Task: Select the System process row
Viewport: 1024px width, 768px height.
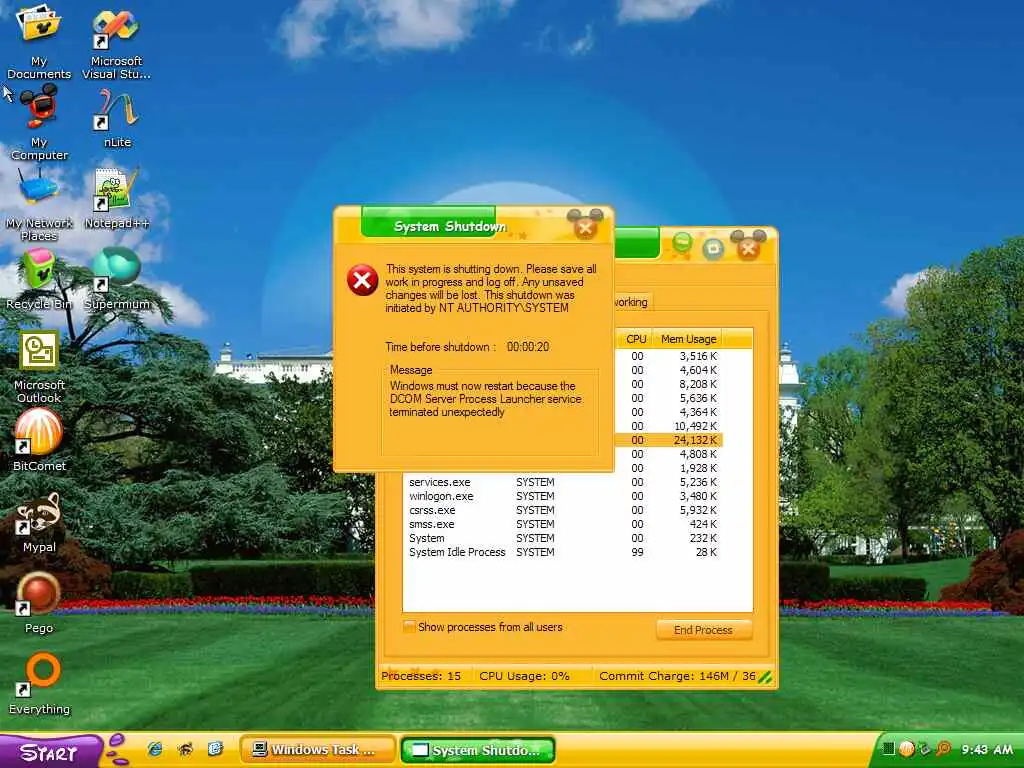Action: 562,538
